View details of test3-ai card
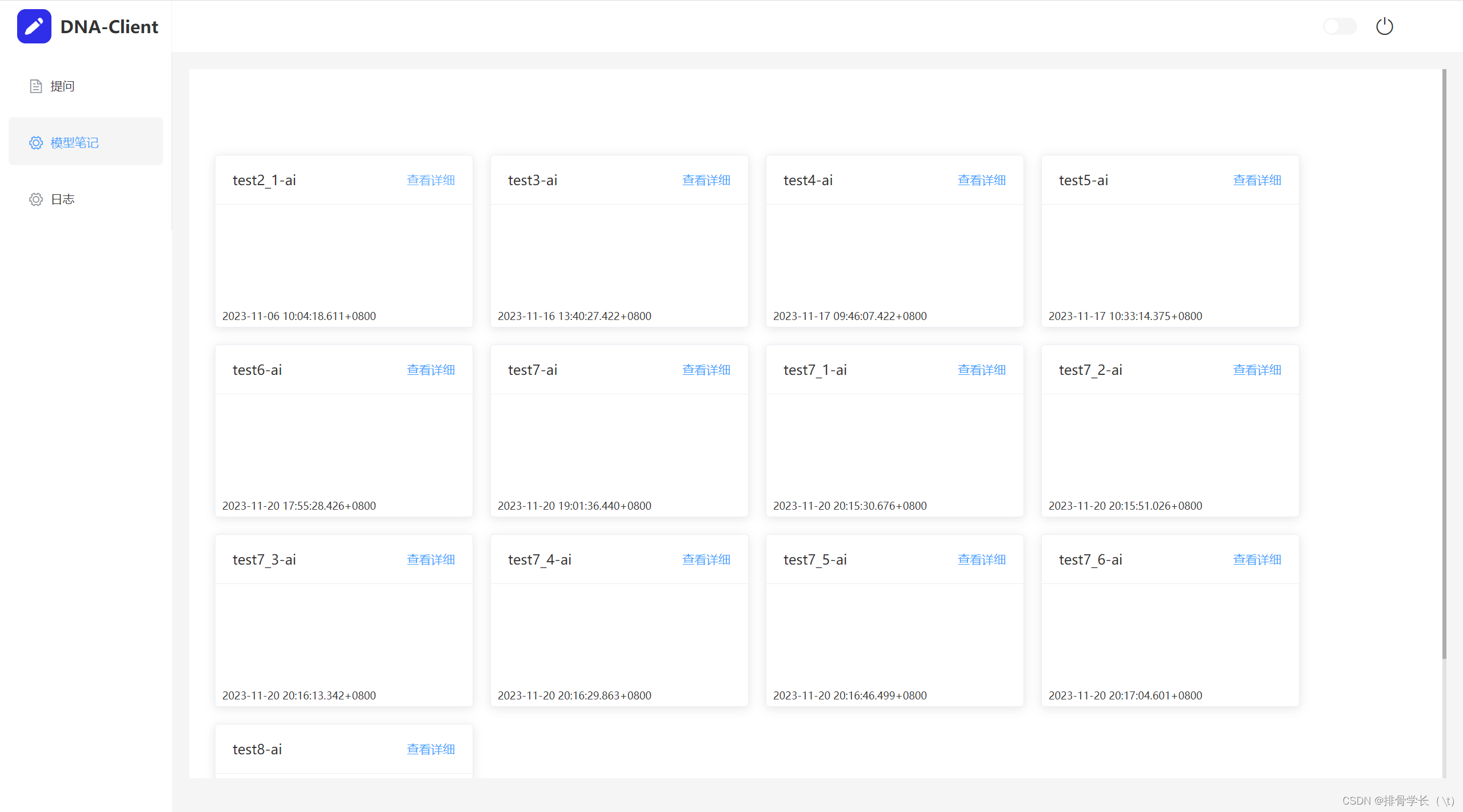 click(706, 181)
